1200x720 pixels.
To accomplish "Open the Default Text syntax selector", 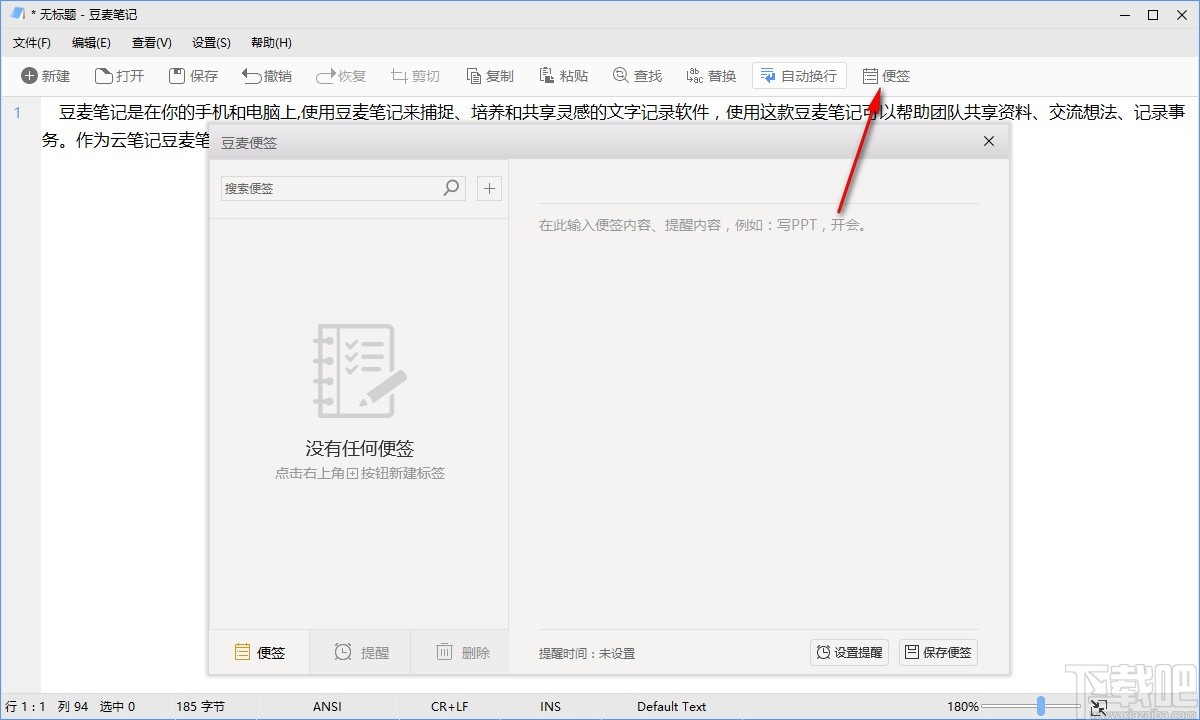I will tap(670, 706).
